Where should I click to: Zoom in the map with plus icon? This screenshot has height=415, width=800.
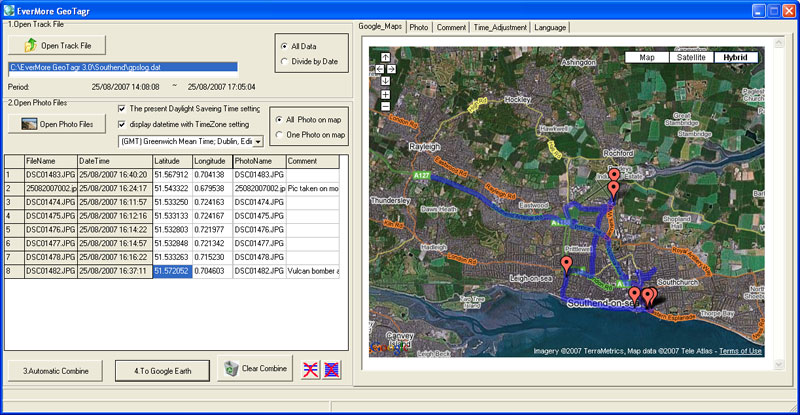[x=386, y=94]
